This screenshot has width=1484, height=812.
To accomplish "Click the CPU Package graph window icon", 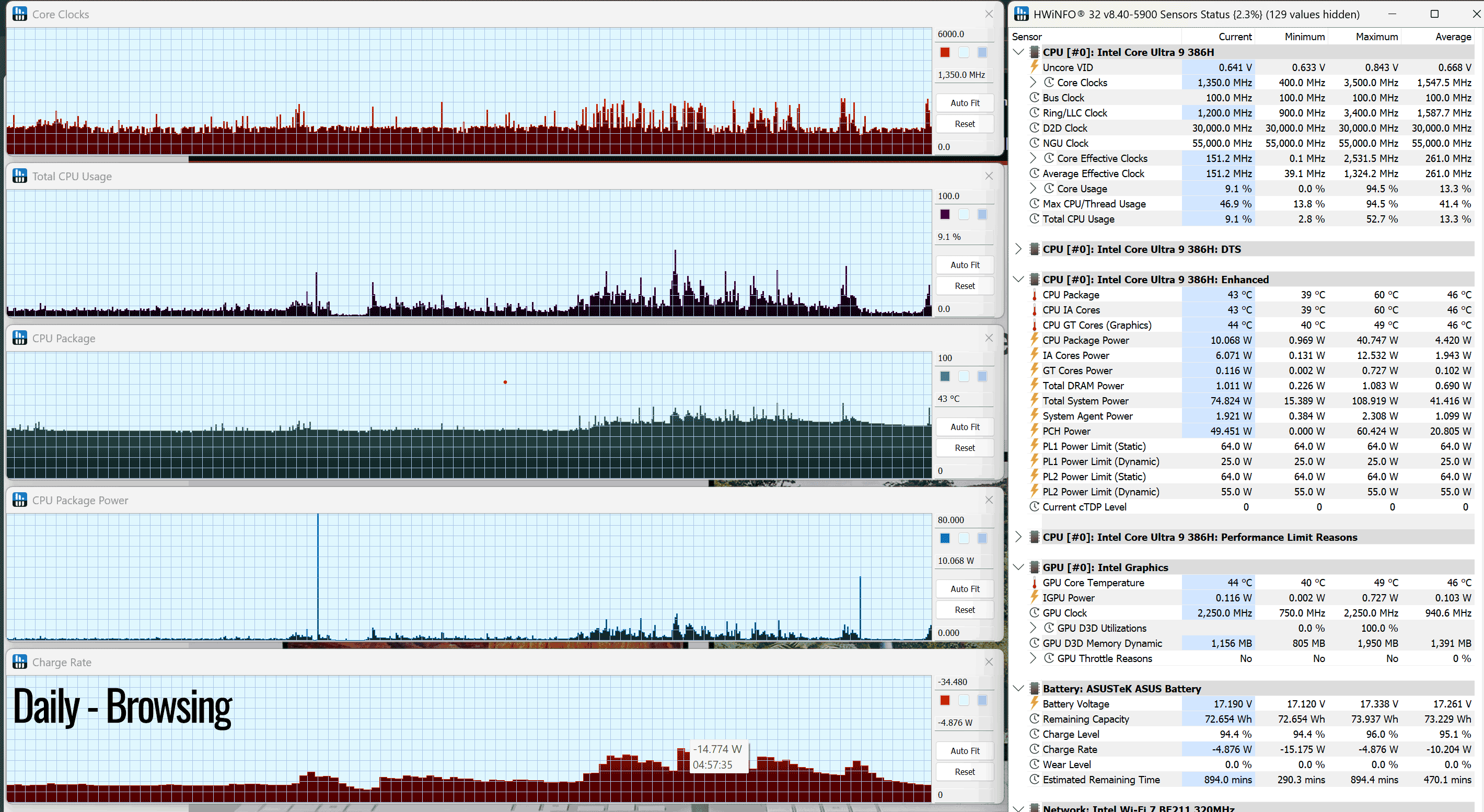I will pyautogui.click(x=19, y=338).
